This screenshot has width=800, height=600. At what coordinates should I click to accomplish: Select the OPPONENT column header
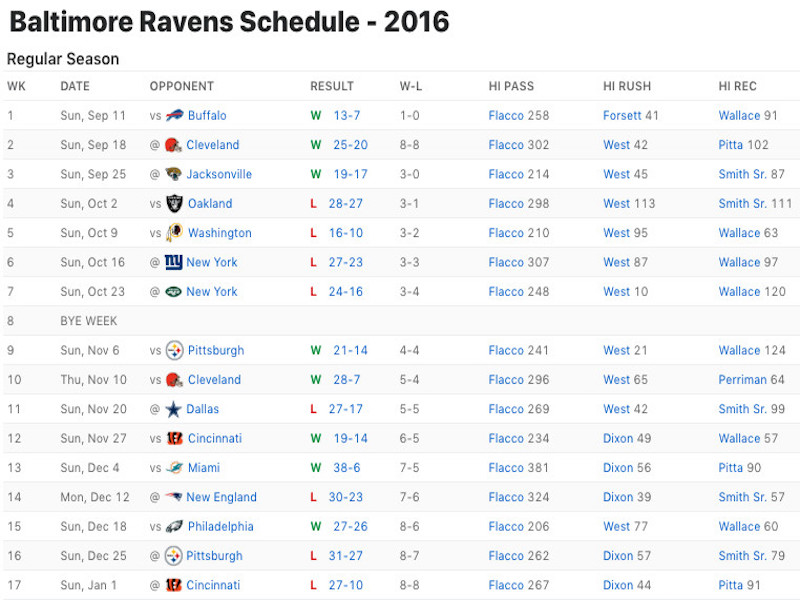pyautogui.click(x=182, y=86)
